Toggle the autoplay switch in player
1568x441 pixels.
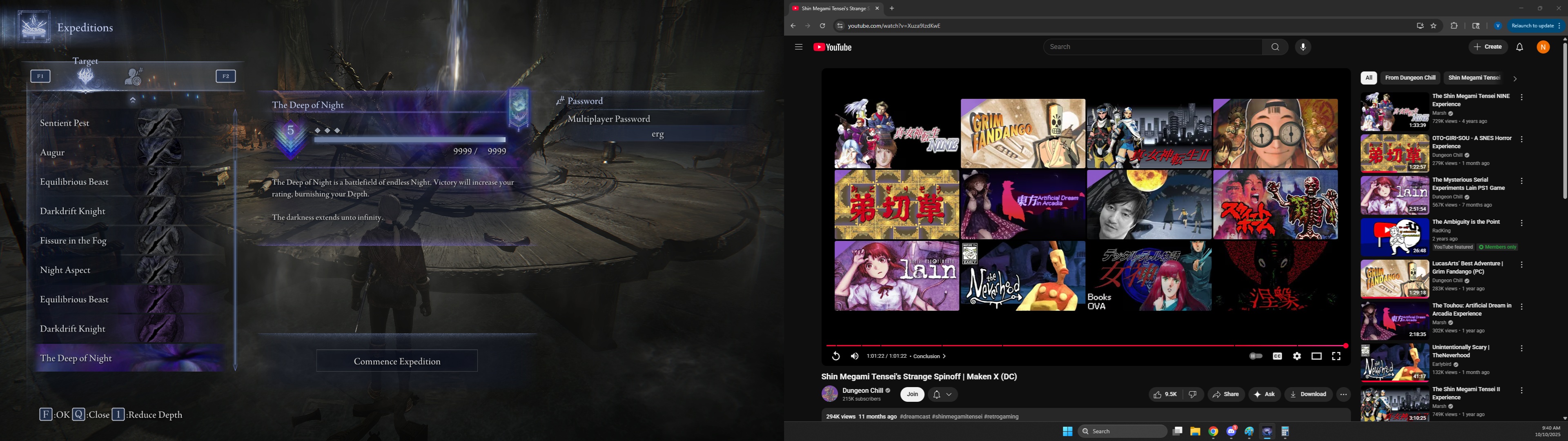click(1256, 356)
